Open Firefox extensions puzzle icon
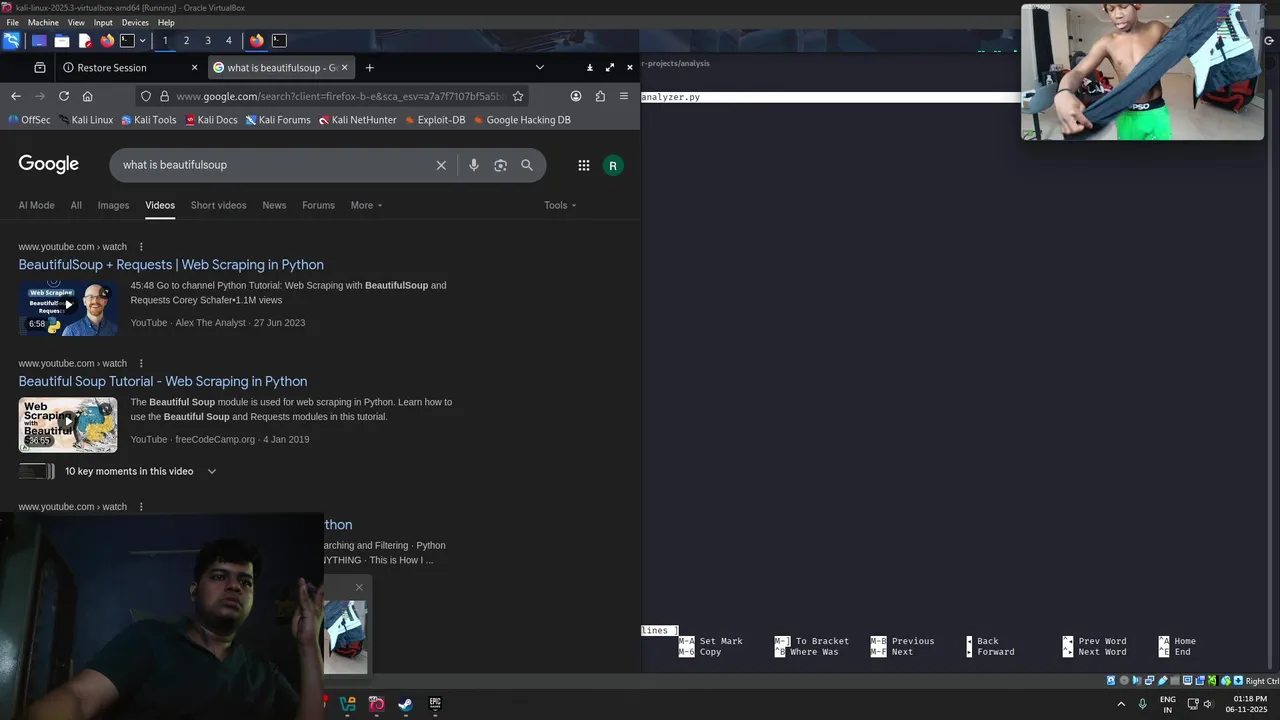This screenshot has width=1280, height=720. coord(600,96)
